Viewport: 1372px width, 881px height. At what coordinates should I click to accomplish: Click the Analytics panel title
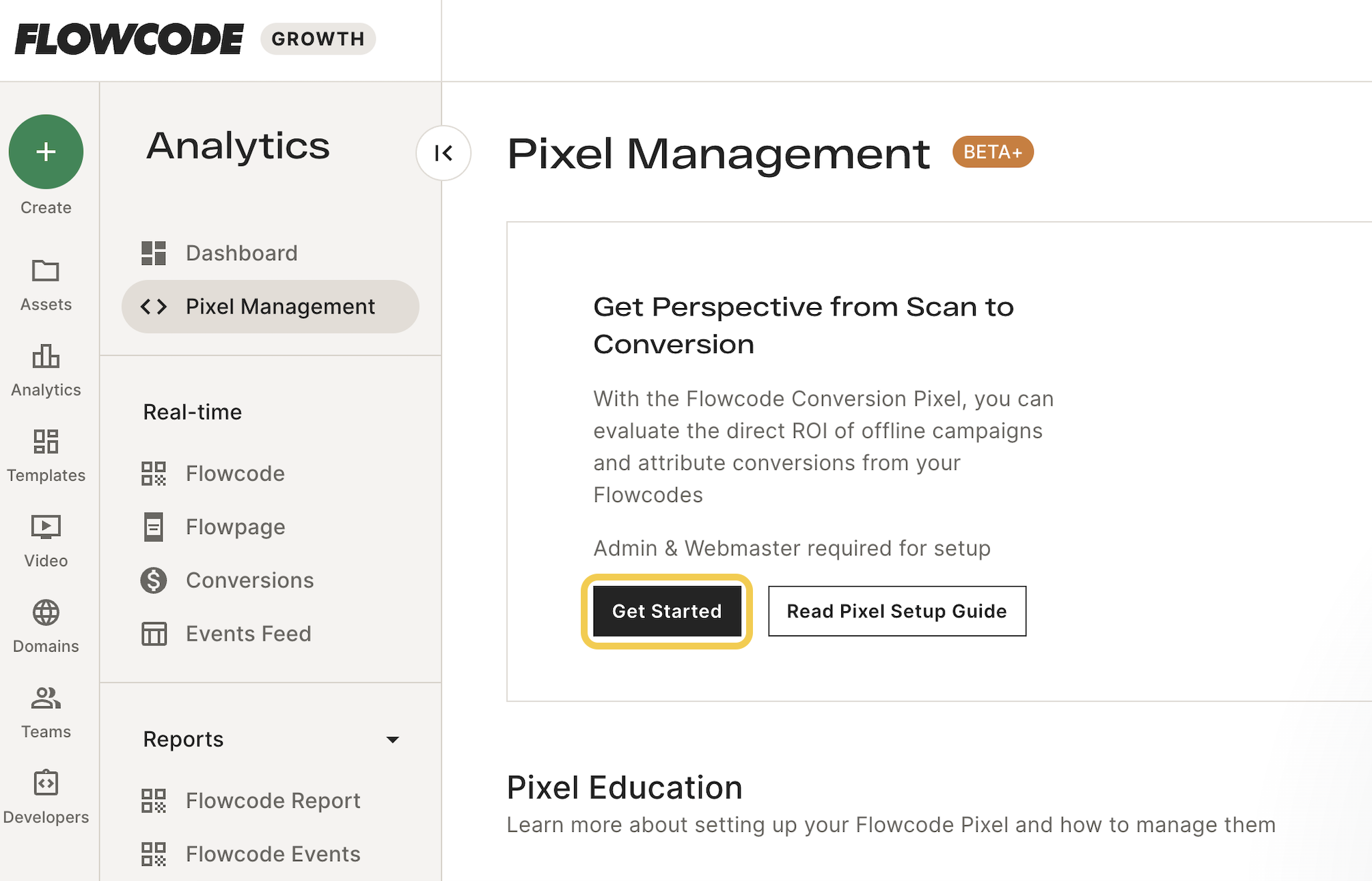click(238, 145)
